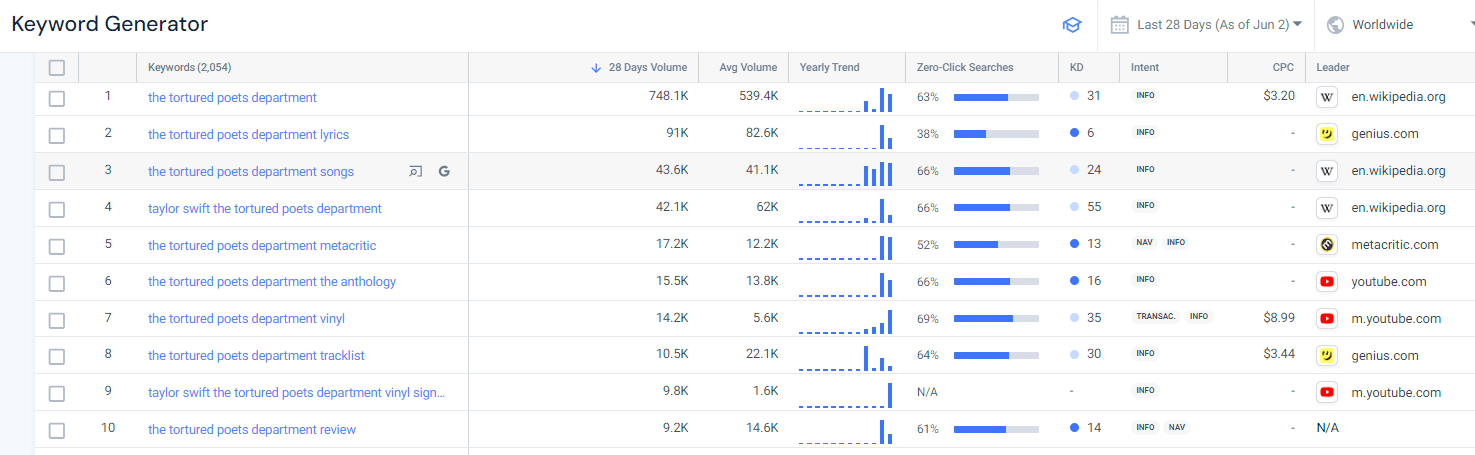This screenshot has width=1475, height=455.
Task: Click NAV badge in review row
Action: pos(1176,428)
